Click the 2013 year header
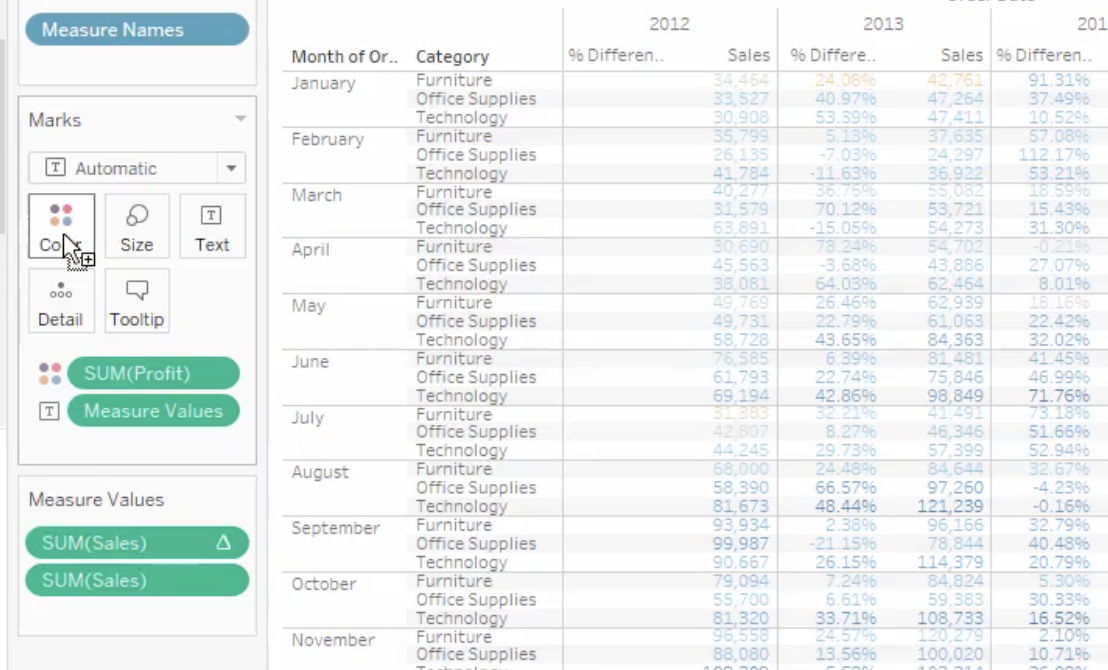Viewport: 1108px width, 670px height. click(883, 24)
